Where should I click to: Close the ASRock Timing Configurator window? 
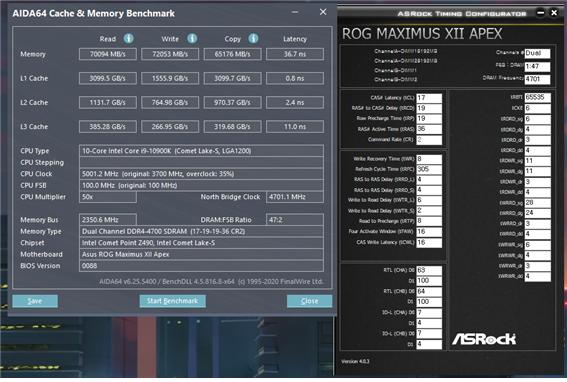(x=554, y=13)
